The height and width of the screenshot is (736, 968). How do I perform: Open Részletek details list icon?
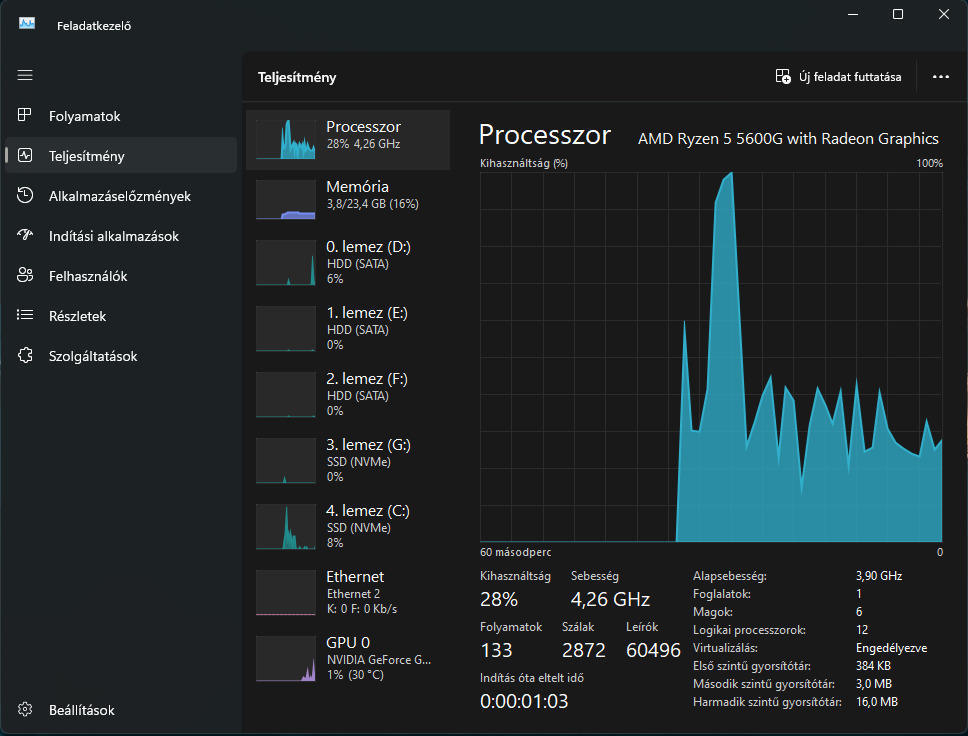(x=25, y=316)
